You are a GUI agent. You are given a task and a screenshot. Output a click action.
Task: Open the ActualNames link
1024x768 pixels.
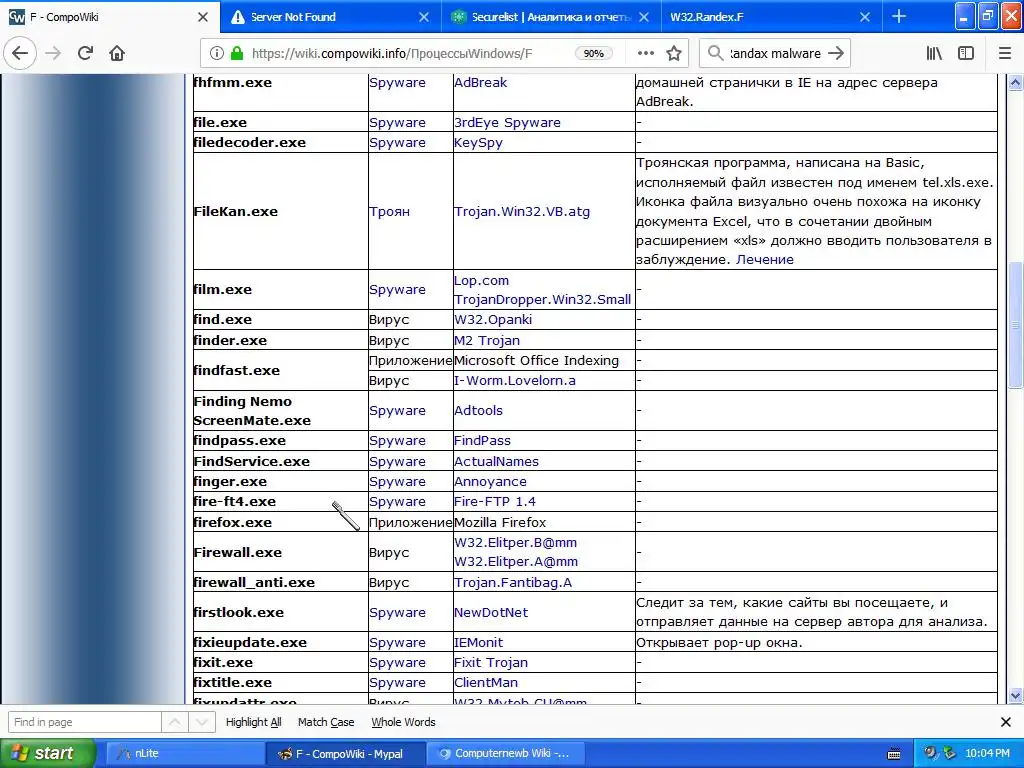point(496,461)
